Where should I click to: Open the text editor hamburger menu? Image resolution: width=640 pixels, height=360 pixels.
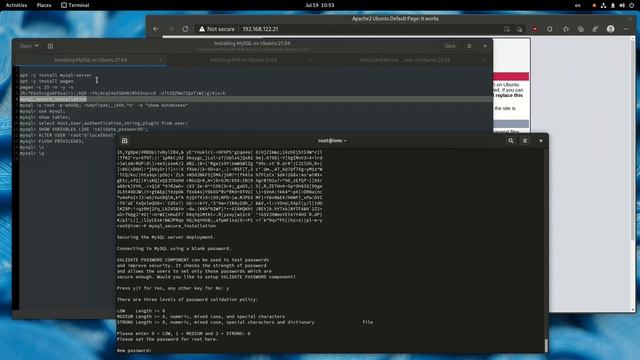pos(469,46)
